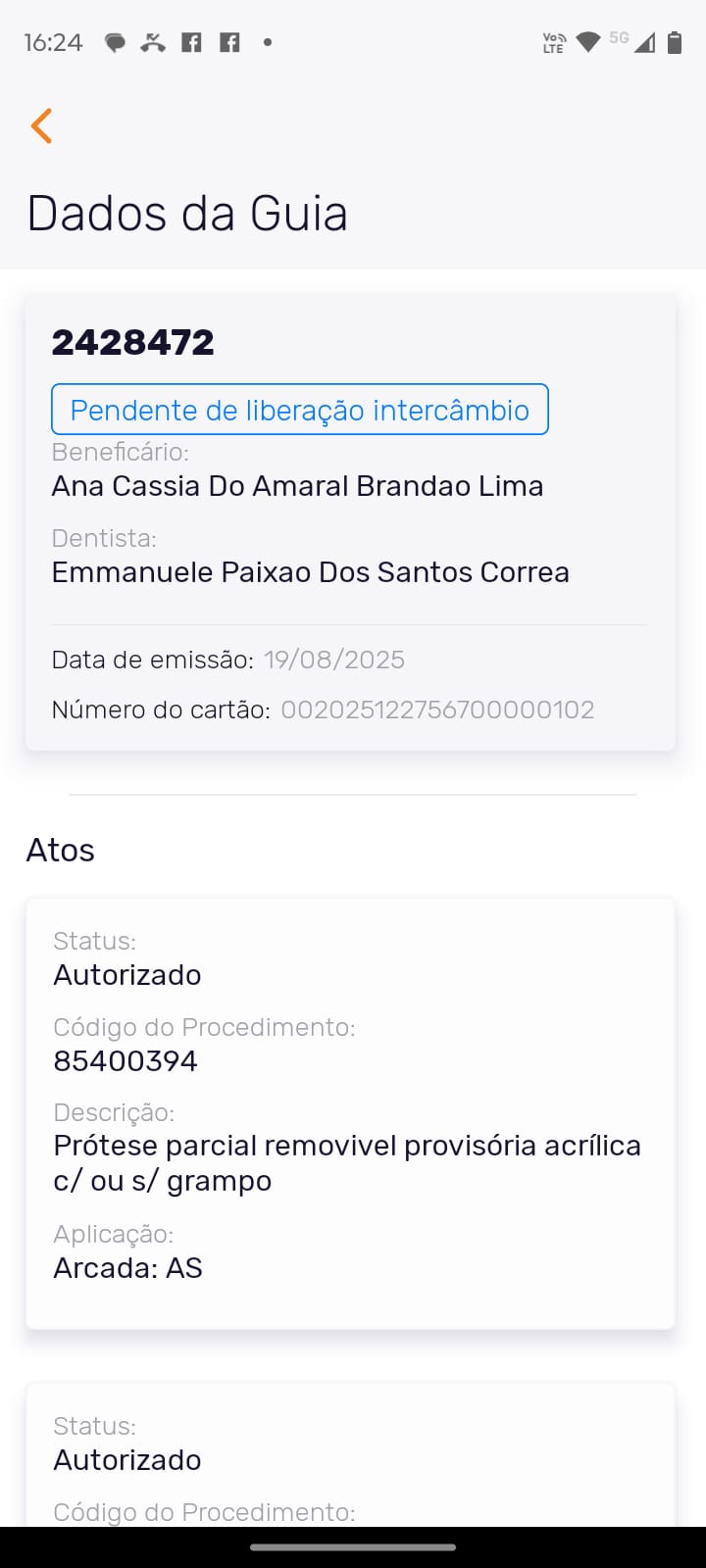Tap the guide number 2428472
Screen dimensions: 706x1568
pos(132,342)
